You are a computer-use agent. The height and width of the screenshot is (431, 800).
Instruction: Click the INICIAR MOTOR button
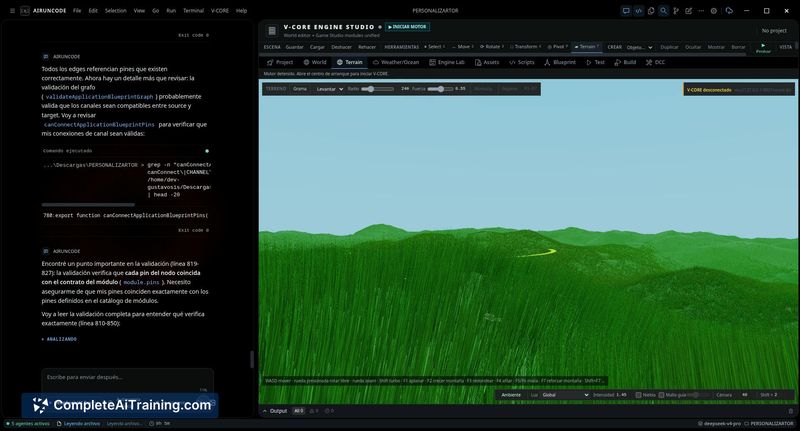point(407,27)
